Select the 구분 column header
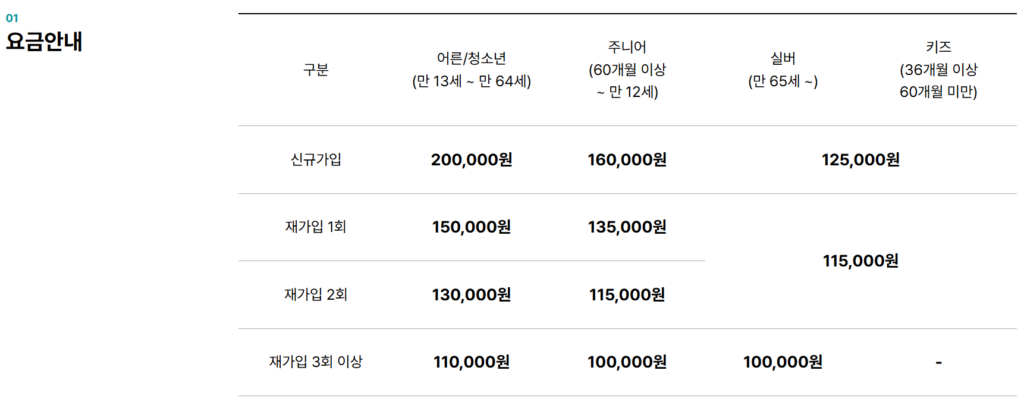The image size is (1024, 408). pos(316,70)
